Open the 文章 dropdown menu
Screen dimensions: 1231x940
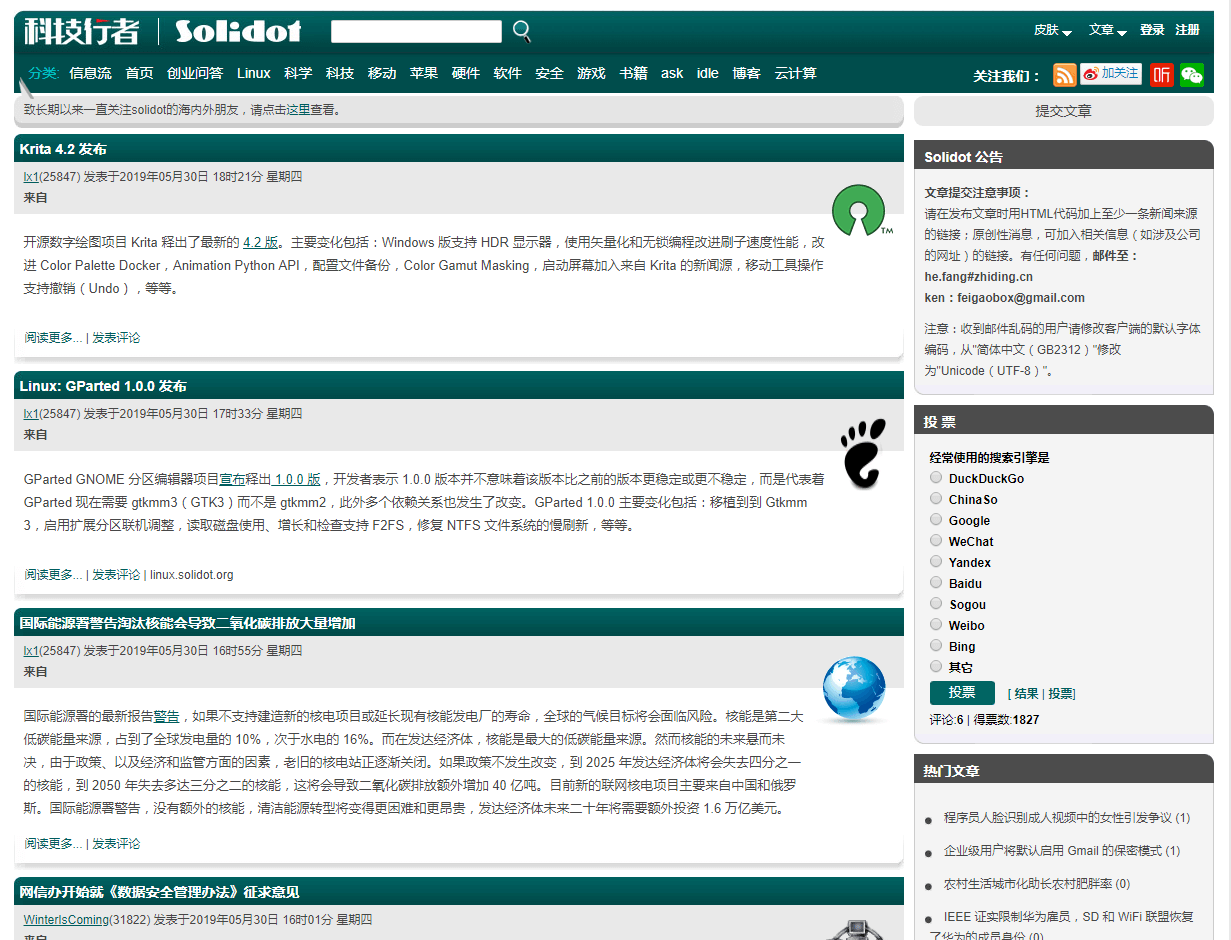point(1107,31)
